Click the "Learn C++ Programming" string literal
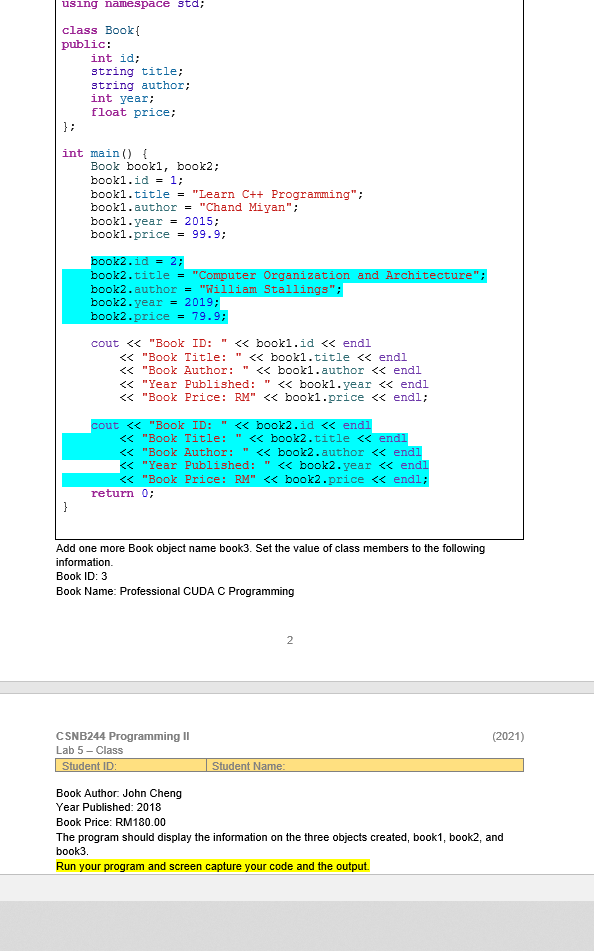 tap(274, 194)
